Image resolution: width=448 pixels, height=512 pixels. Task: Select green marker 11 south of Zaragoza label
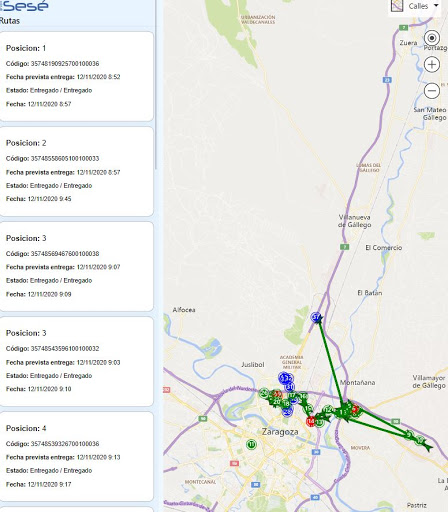coord(251,444)
